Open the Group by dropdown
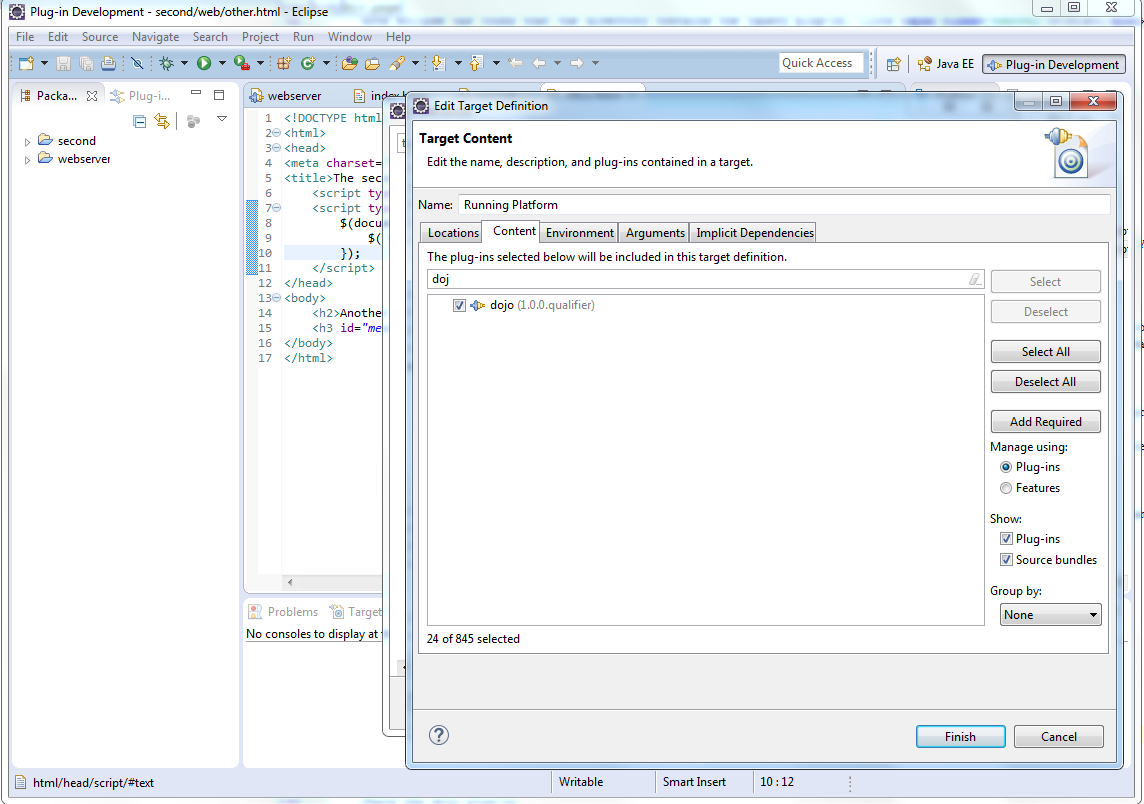 point(1051,614)
